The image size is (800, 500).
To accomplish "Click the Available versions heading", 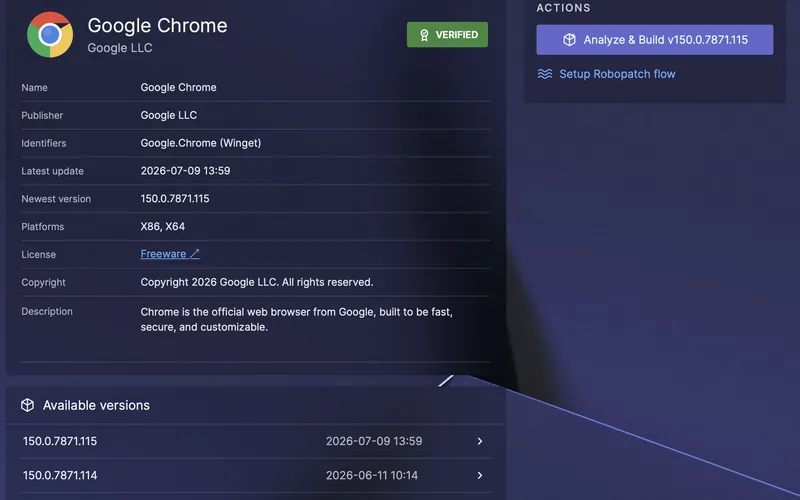I will [96, 405].
